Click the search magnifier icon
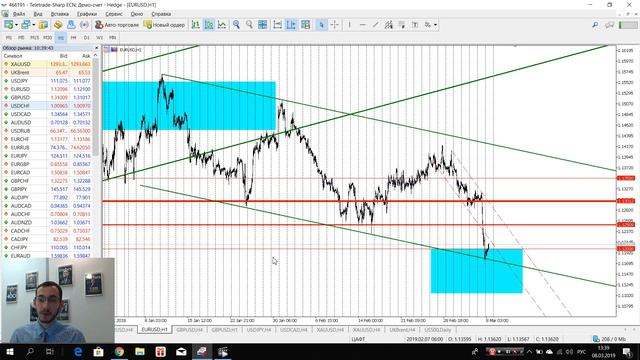Screen dimensions: 640x360 (x=595, y=25)
